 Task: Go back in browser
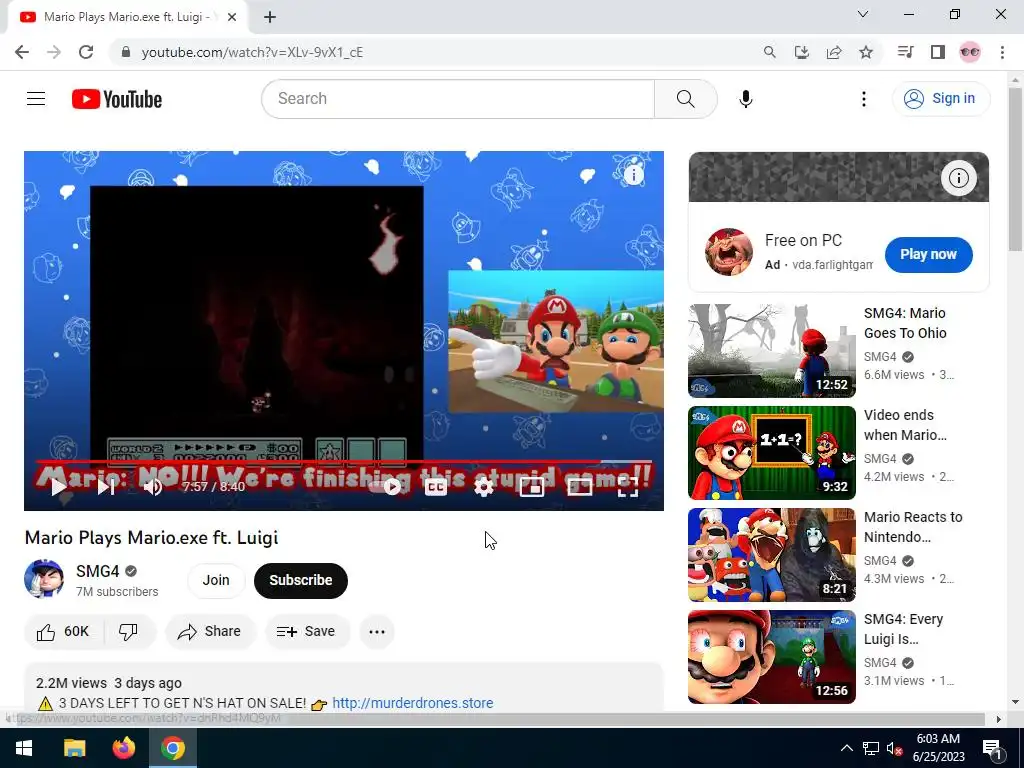pyautogui.click(x=22, y=52)
